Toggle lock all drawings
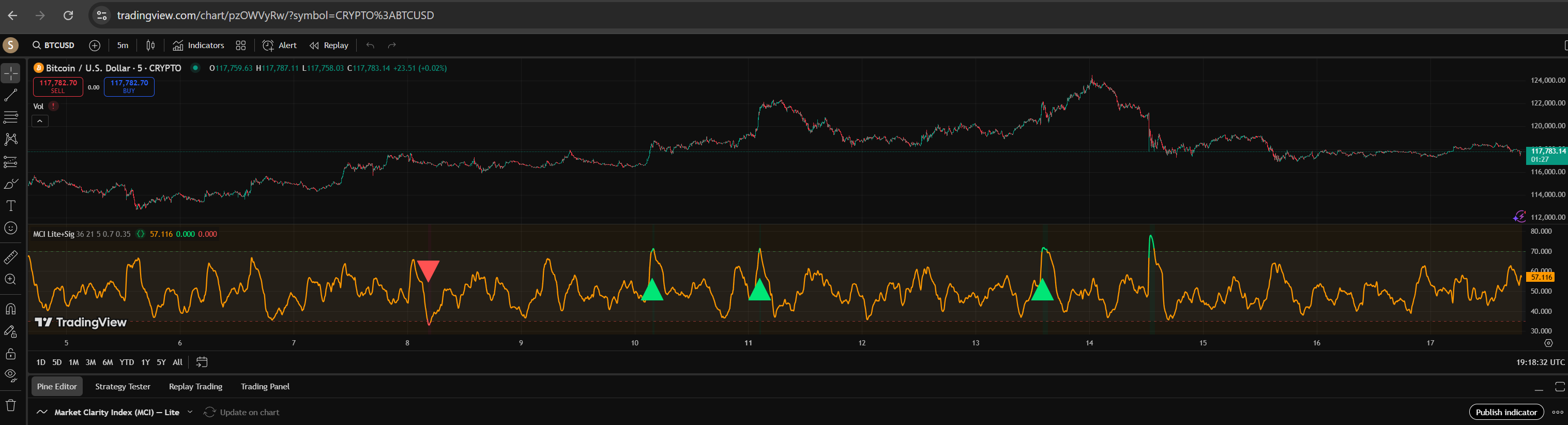 (x=11, y=354)
